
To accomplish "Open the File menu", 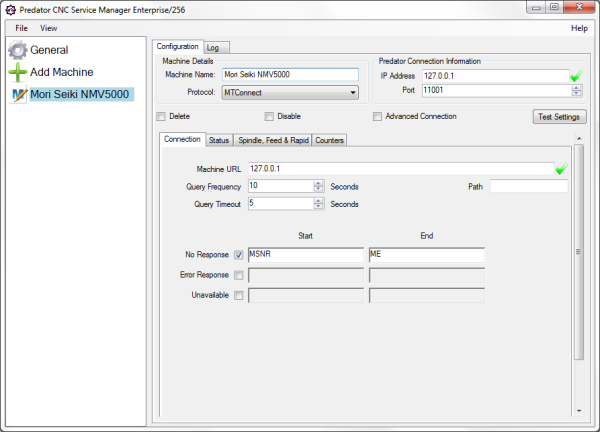I will 22,28.
